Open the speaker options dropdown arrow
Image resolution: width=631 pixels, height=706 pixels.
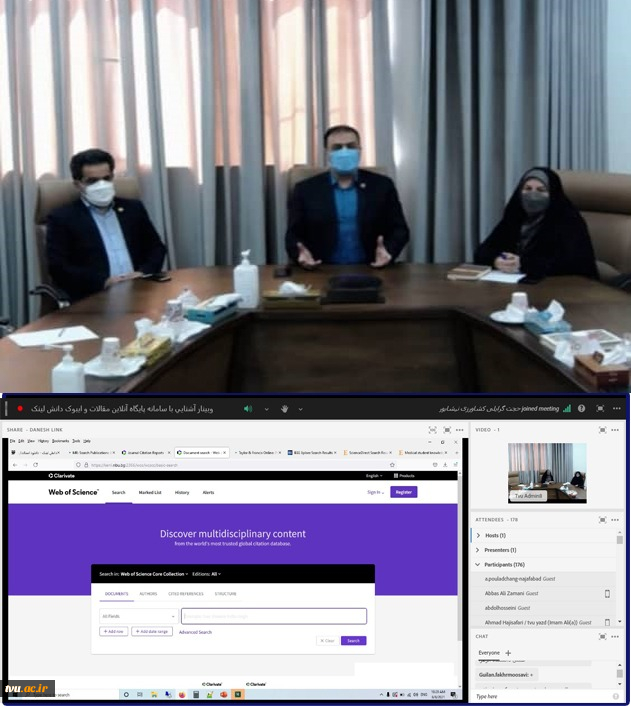point(267,409)
